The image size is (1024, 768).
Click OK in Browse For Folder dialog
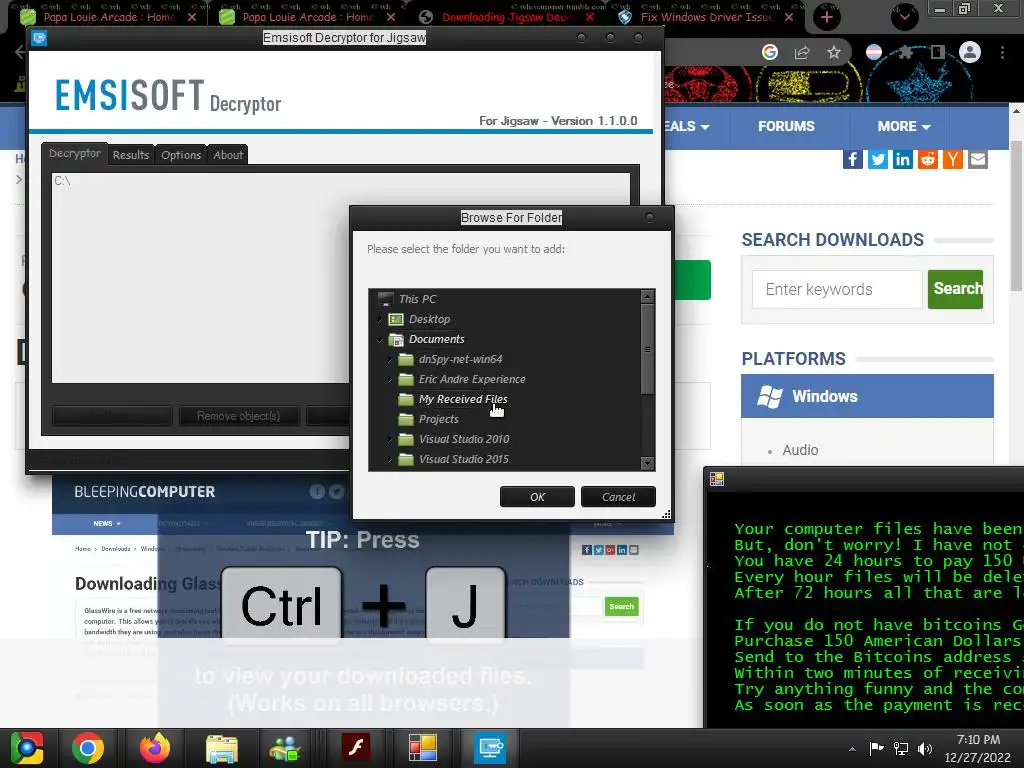click(x=537, y=497)
